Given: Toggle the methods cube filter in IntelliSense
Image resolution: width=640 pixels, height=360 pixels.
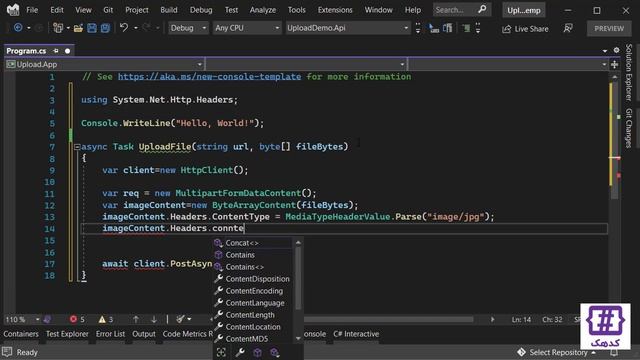Looking at the screenshot, I should click(258, 352).
